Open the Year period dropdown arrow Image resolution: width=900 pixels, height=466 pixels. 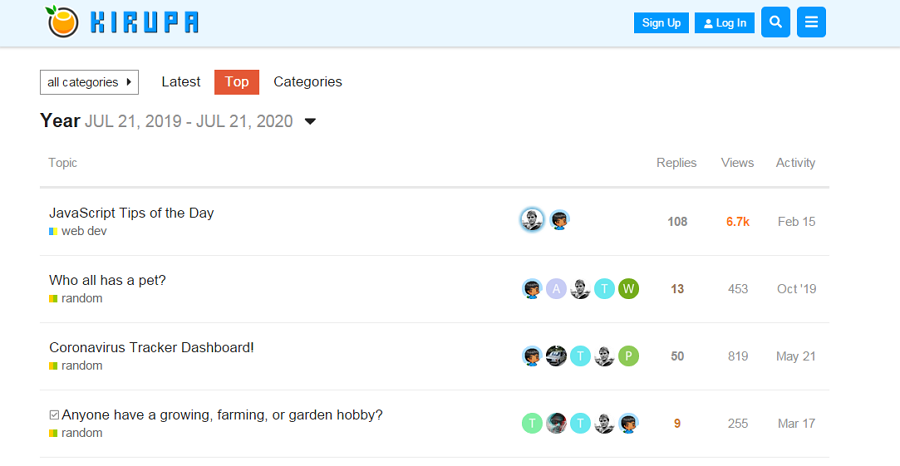[x=310, y=121]
